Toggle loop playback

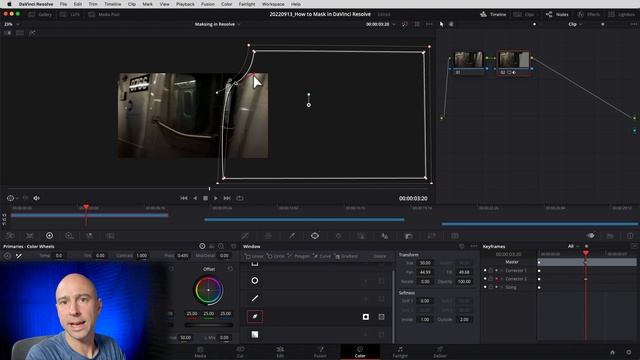tap(240, 198)
